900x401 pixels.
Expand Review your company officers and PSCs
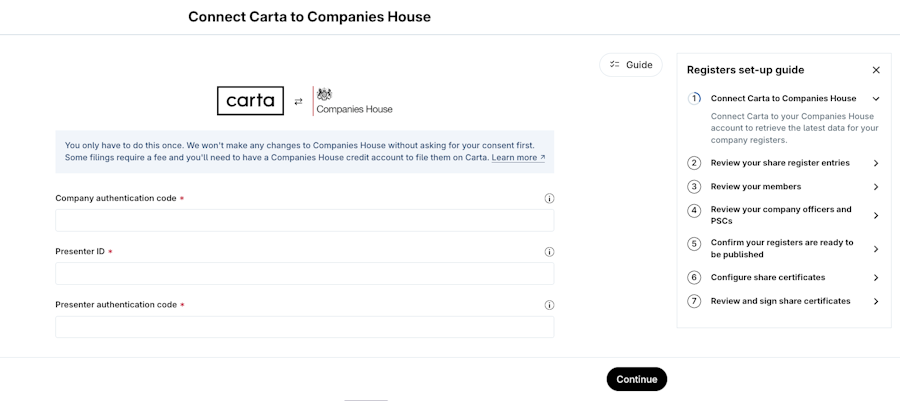pyautogui.click(x=876, y=215)
